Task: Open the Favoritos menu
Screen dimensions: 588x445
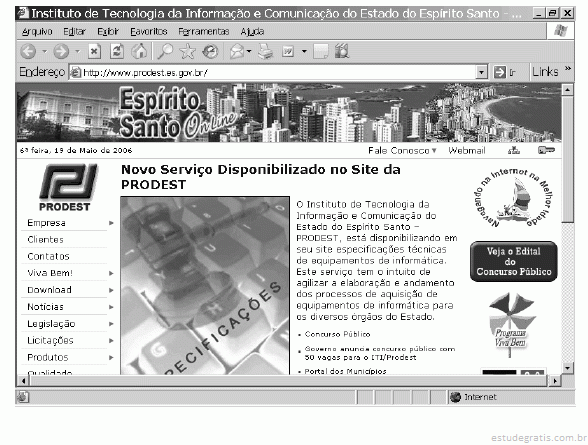Action: [149, 31]
